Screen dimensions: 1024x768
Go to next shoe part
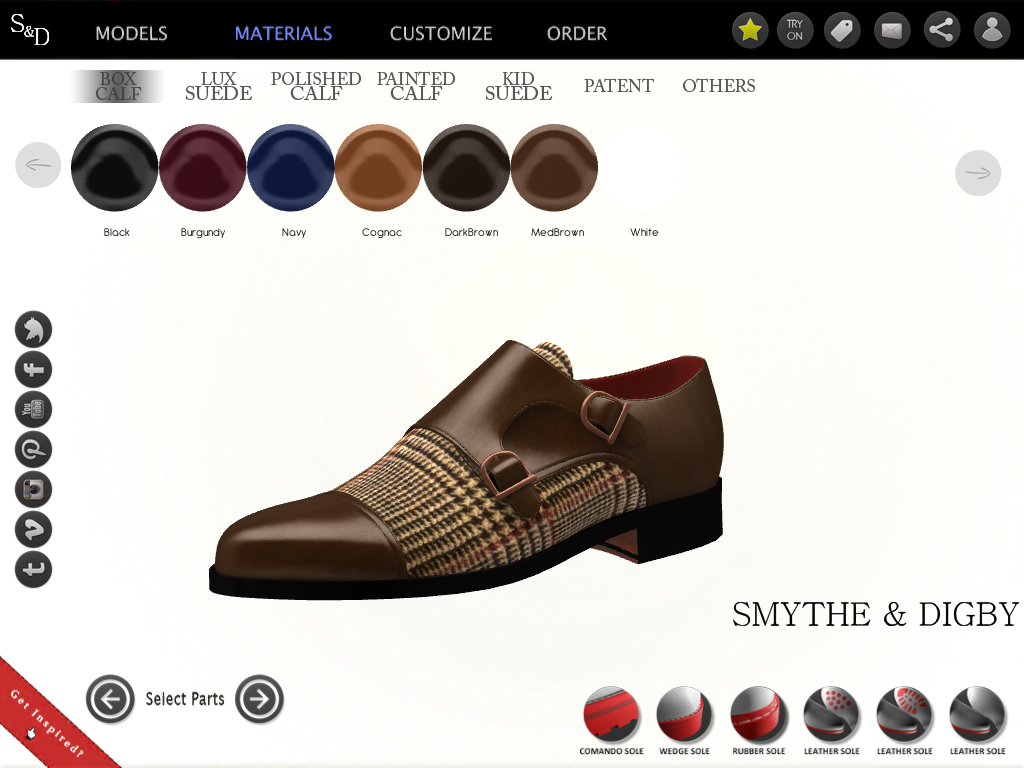[x=259, y=699]
